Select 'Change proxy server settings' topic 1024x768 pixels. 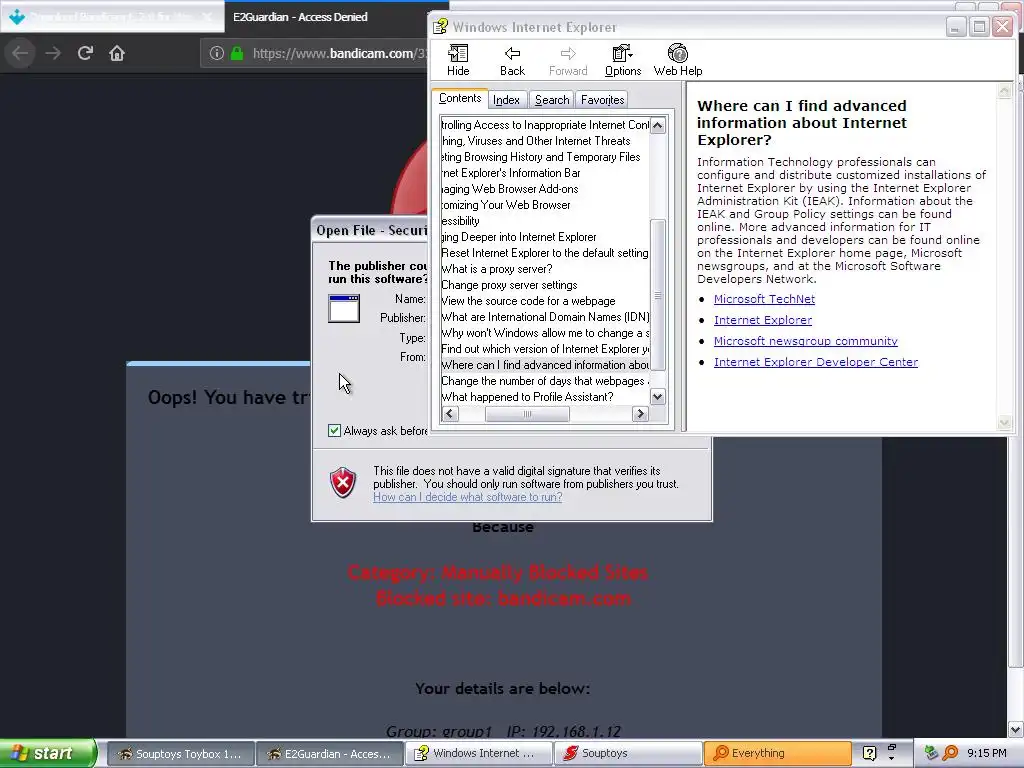point(509,285)
